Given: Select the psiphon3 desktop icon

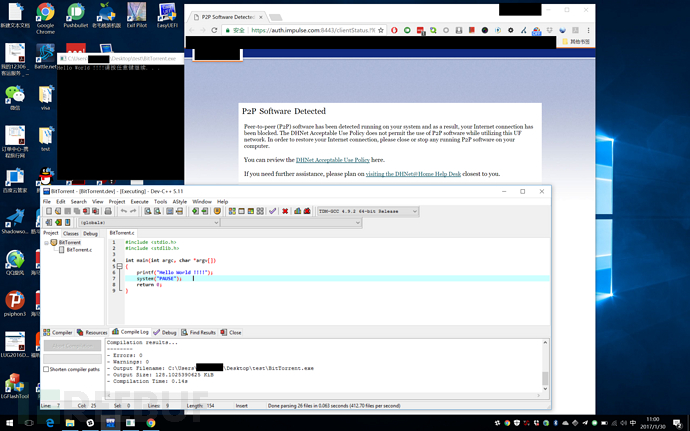Looking at the screenshot, I should (x=15, y=303).
